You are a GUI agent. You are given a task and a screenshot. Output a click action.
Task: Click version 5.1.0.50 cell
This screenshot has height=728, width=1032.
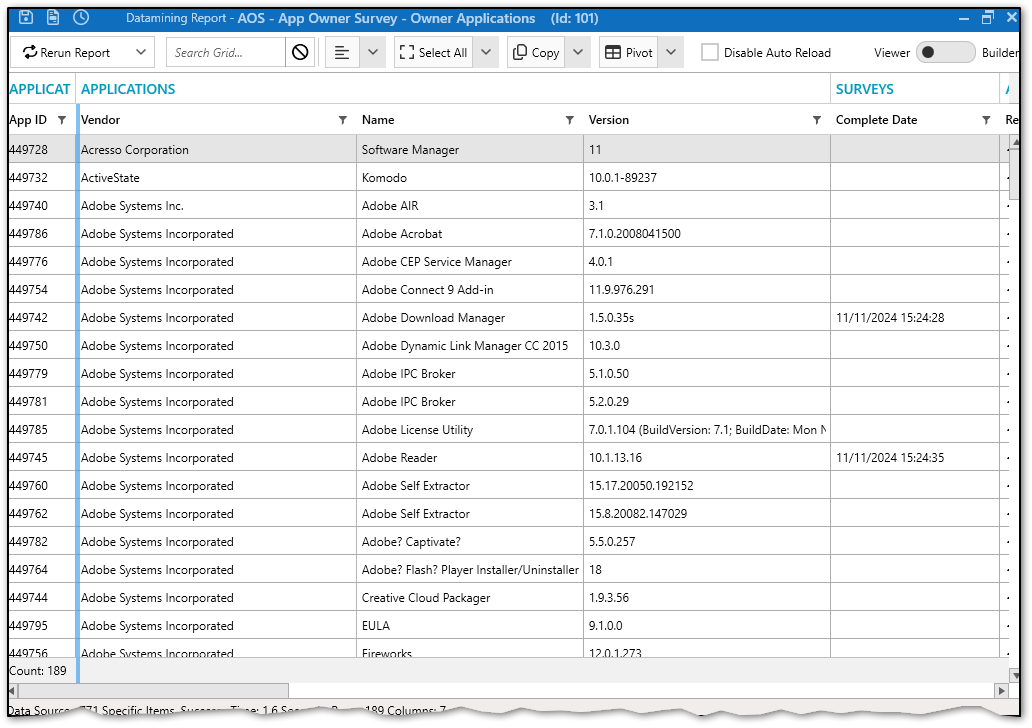coord(706,374)
